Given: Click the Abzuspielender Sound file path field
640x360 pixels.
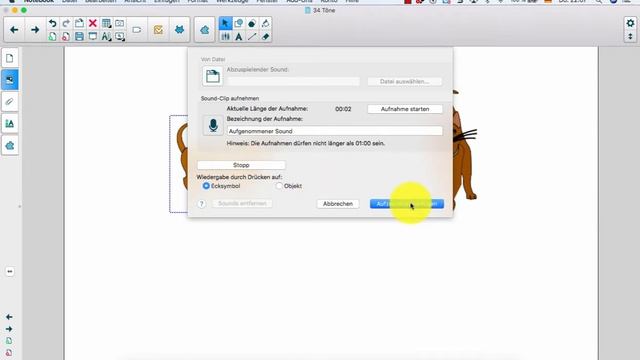Looking at the screenshot, I should tap(293, 81).
